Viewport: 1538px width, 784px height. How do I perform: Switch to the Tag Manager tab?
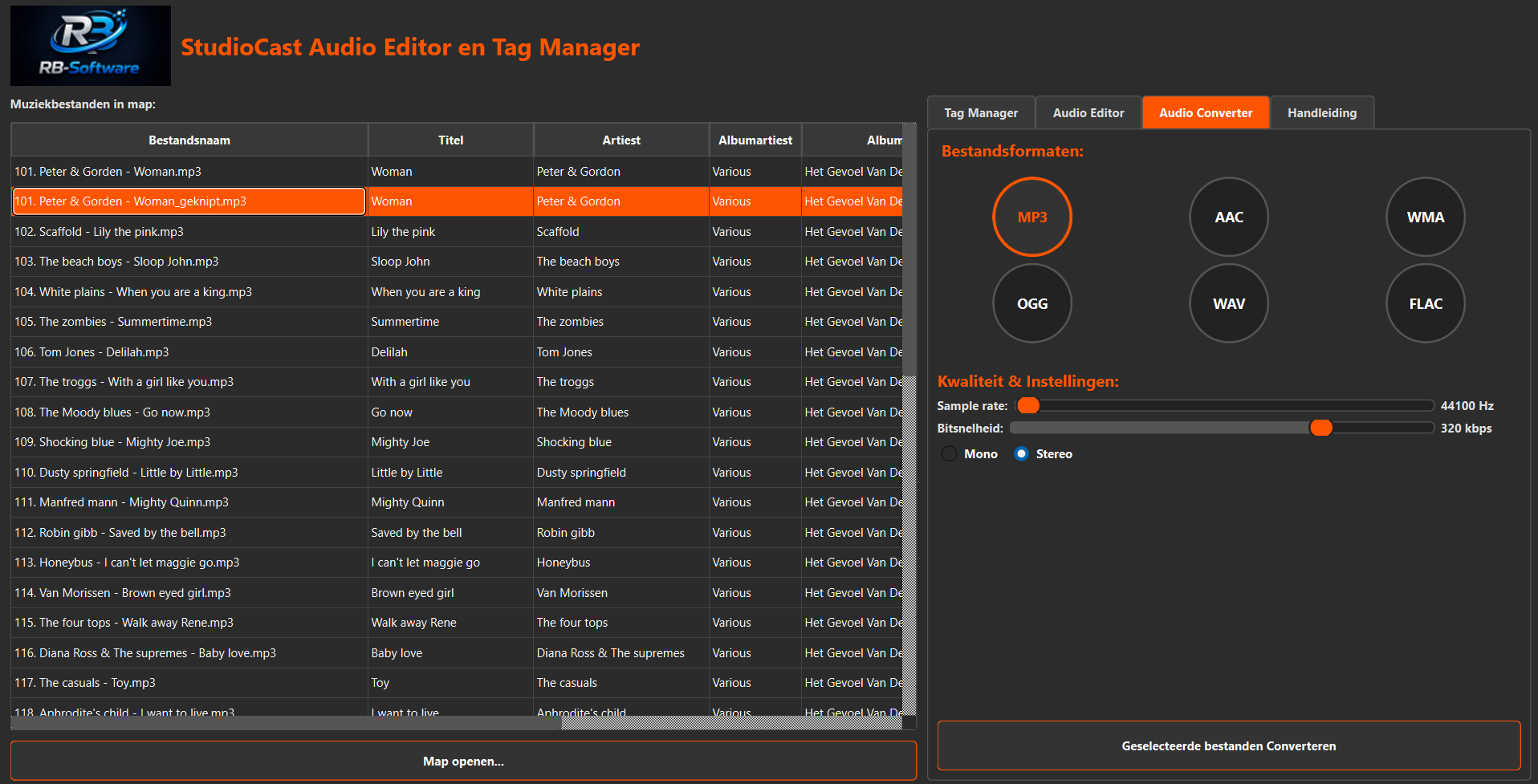pos(981,112)
